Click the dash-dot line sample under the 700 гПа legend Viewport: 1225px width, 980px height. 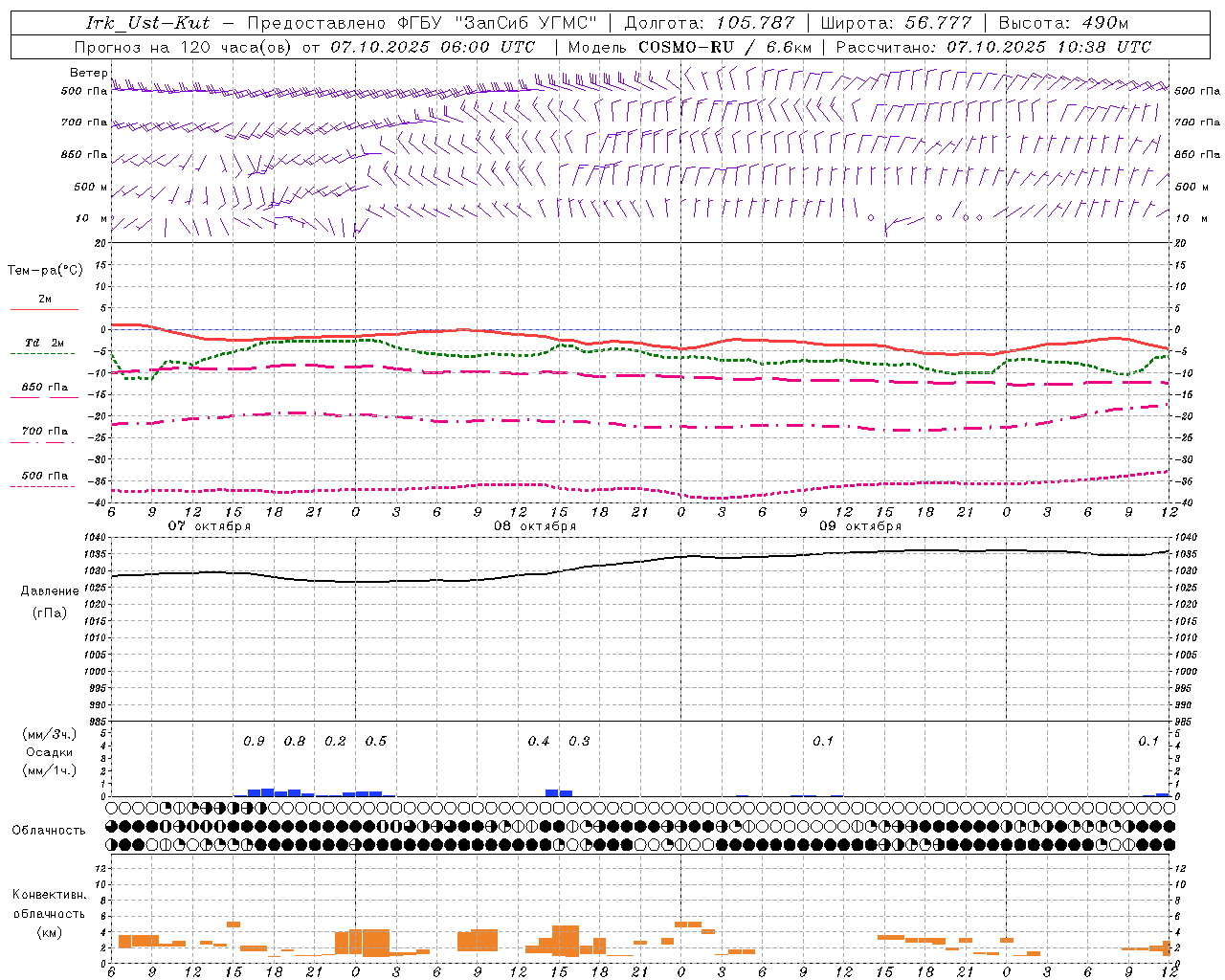[42, 442]
